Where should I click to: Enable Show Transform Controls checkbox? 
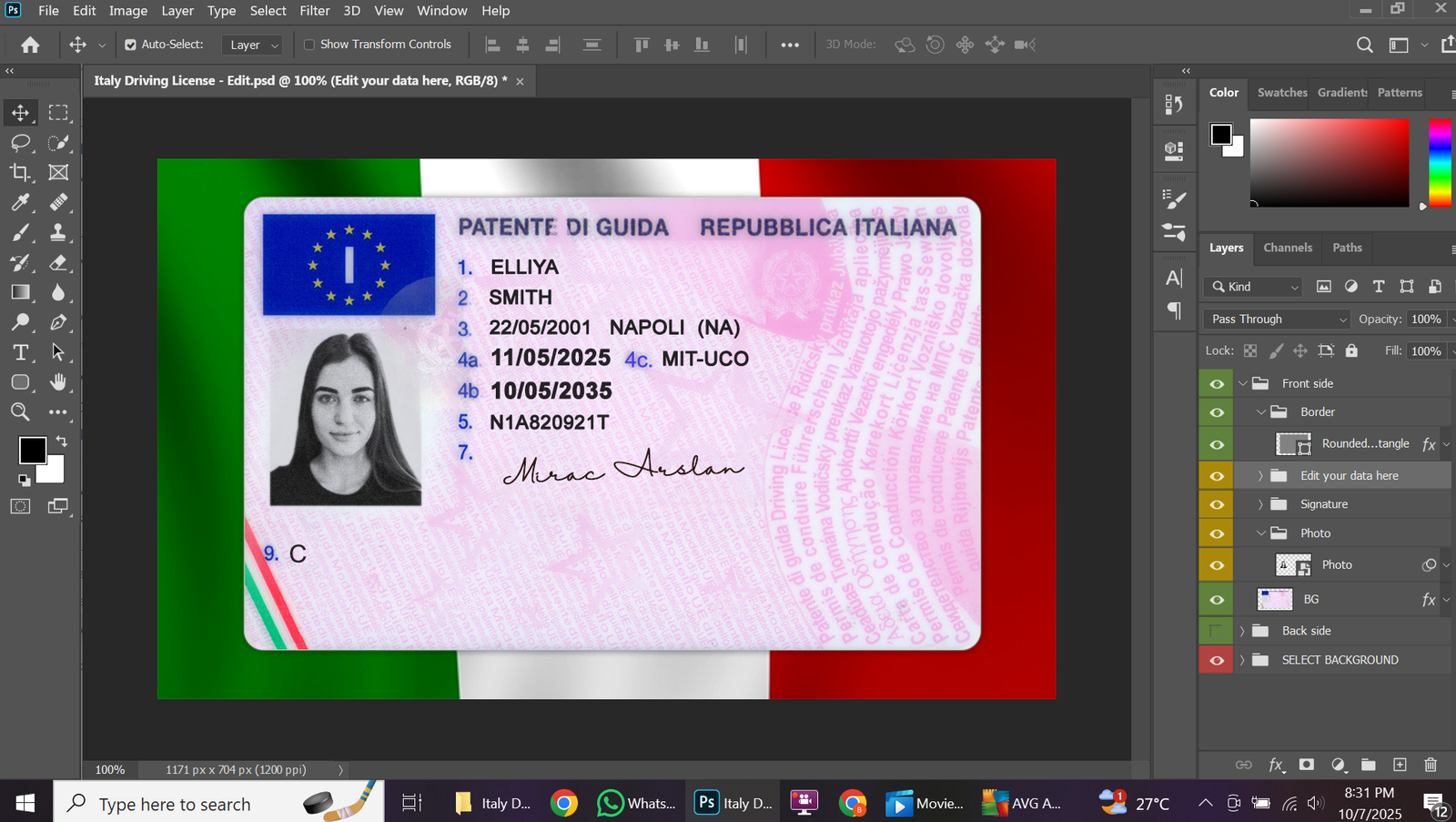(309, 45)
